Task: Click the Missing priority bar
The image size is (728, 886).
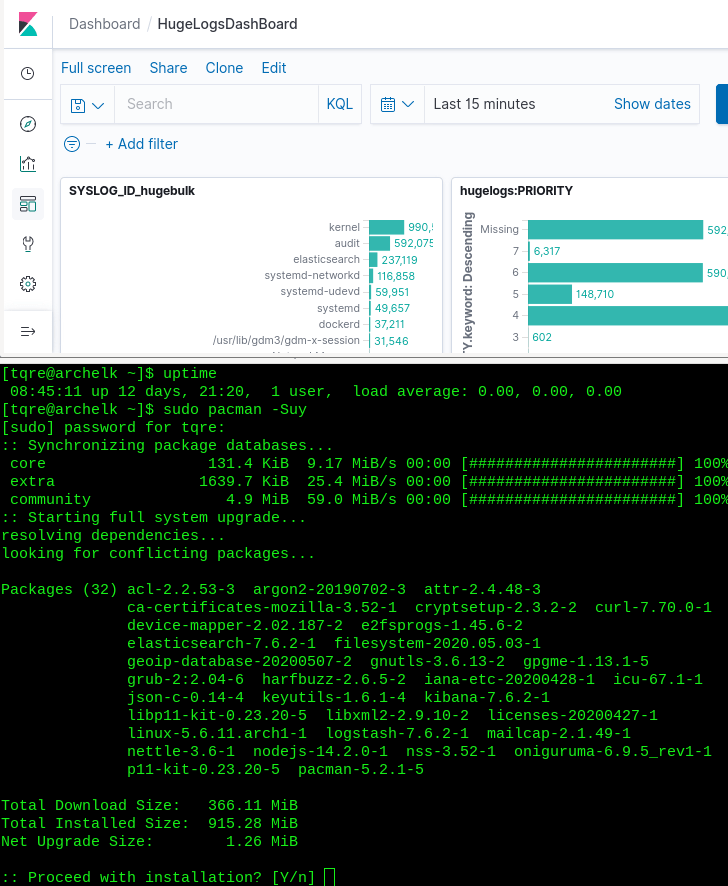Action: [x=616, y=229]
